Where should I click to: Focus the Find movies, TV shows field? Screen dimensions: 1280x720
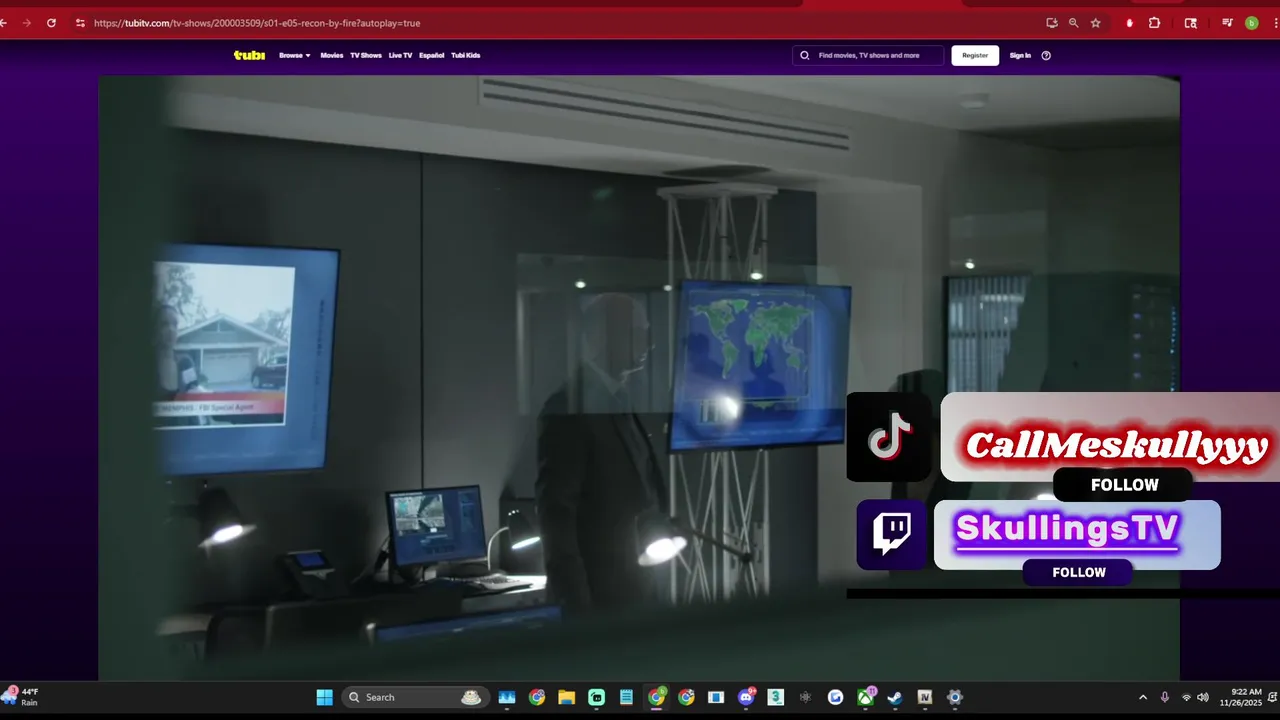[x=868, y=55]
